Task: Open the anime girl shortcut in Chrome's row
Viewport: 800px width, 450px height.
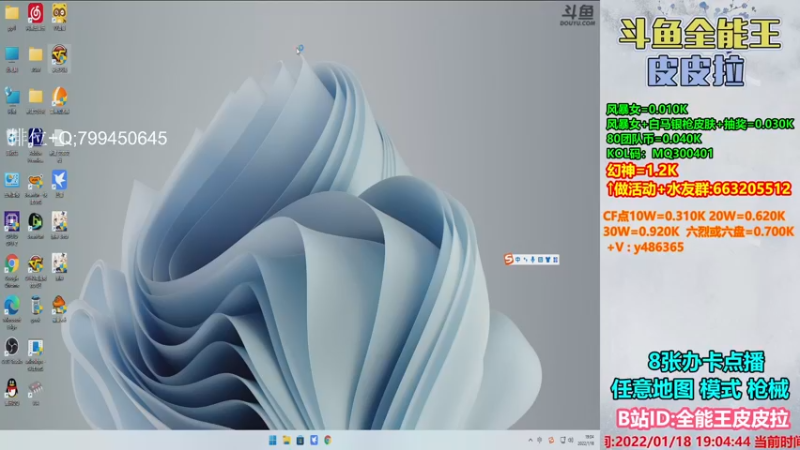Action: 59,266
